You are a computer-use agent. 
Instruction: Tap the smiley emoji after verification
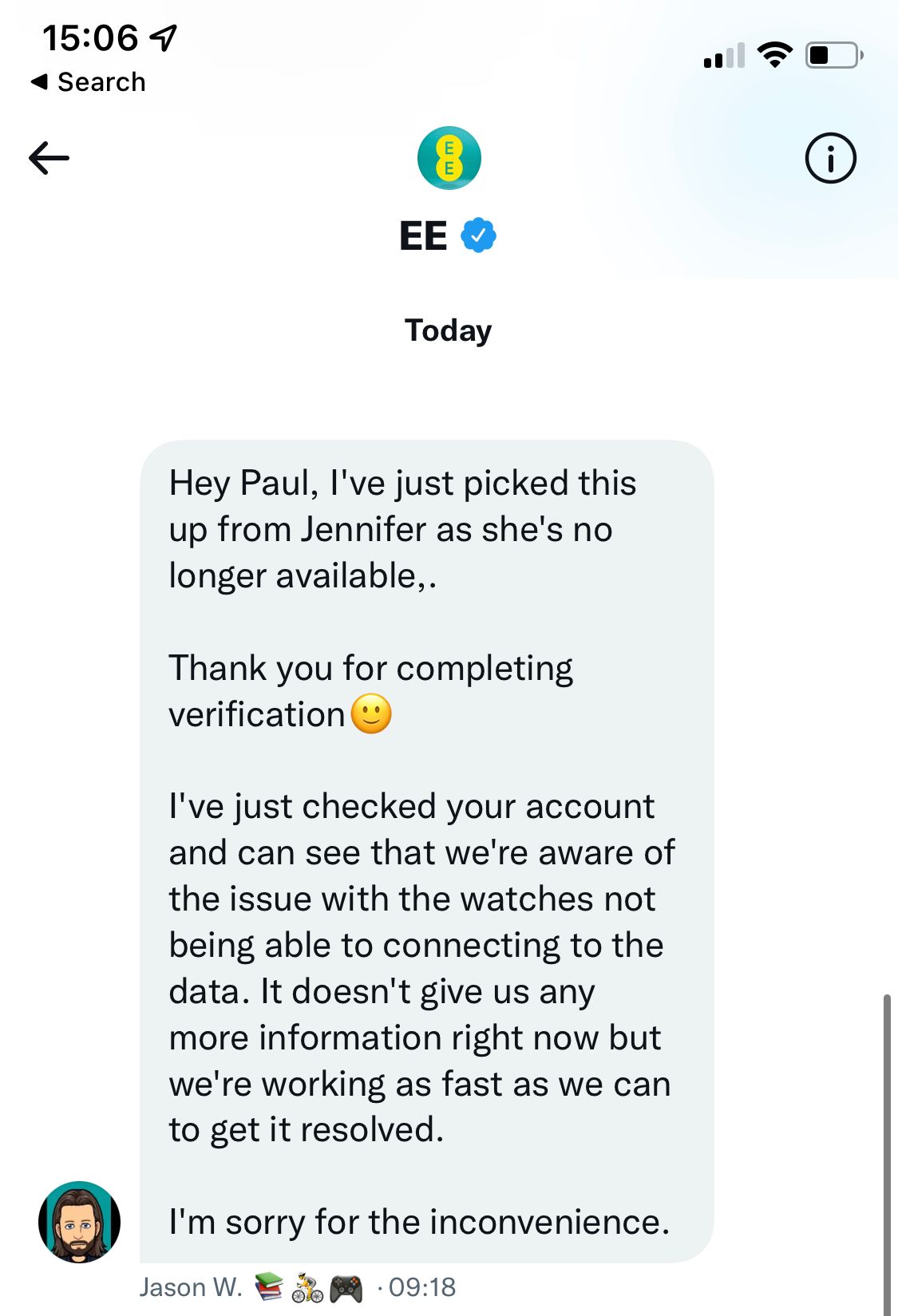pyautogui.click(x=371, y=714)
